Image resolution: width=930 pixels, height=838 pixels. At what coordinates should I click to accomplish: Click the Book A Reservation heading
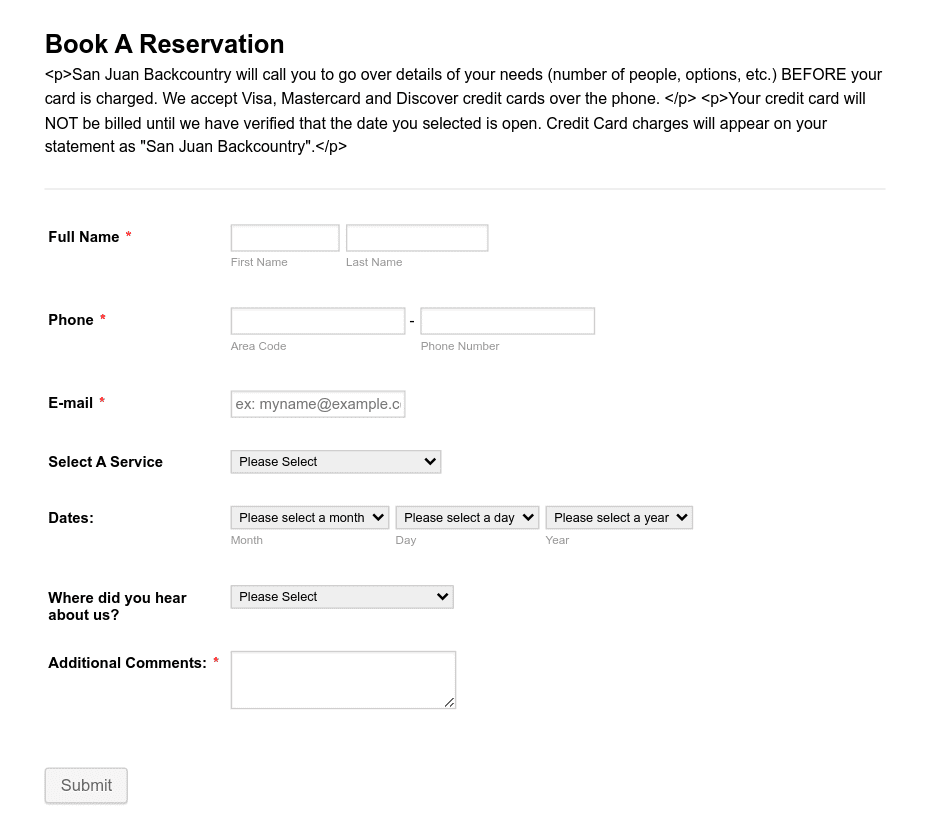click(165, 44)
